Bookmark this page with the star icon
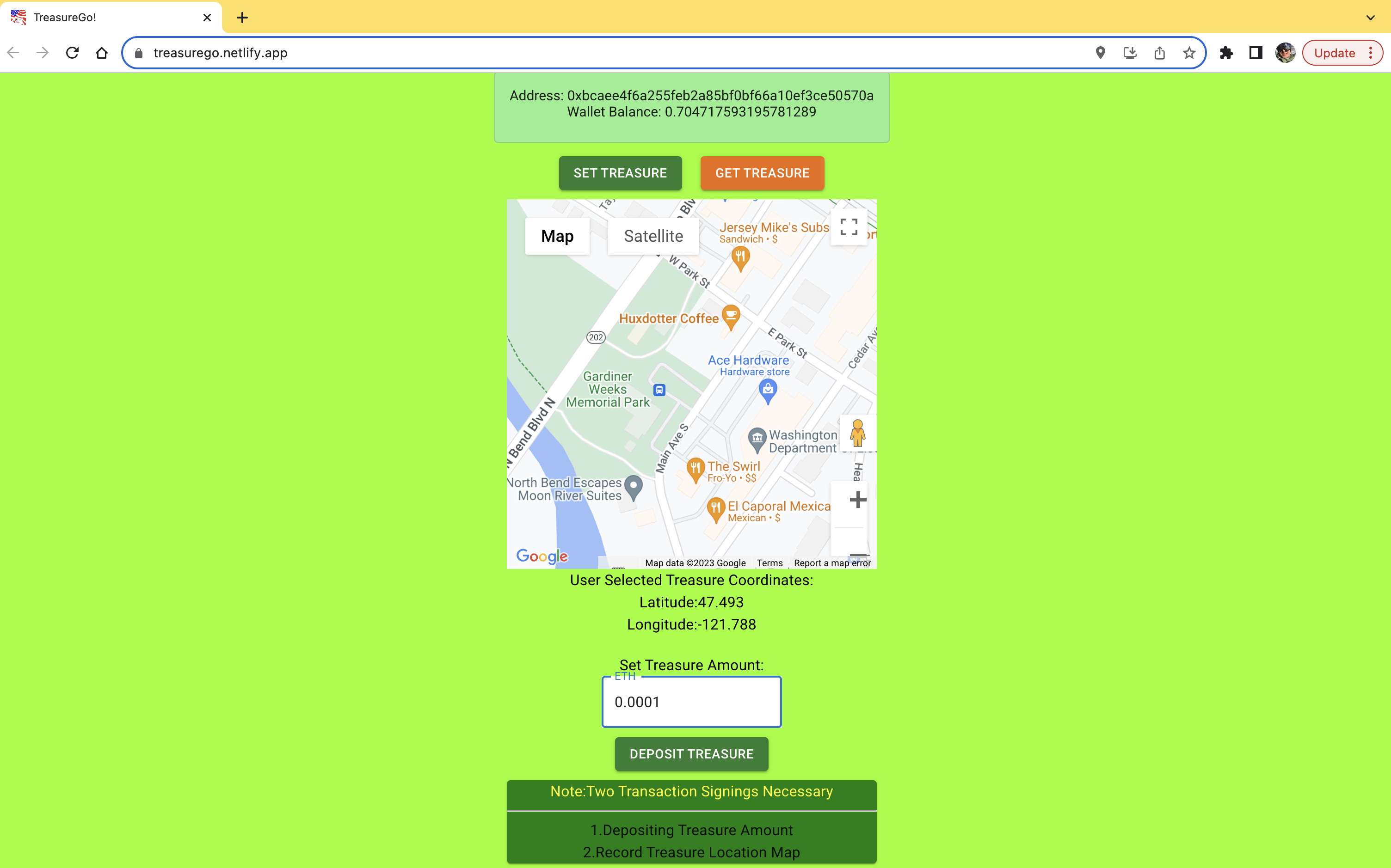 click(1189, 53)
